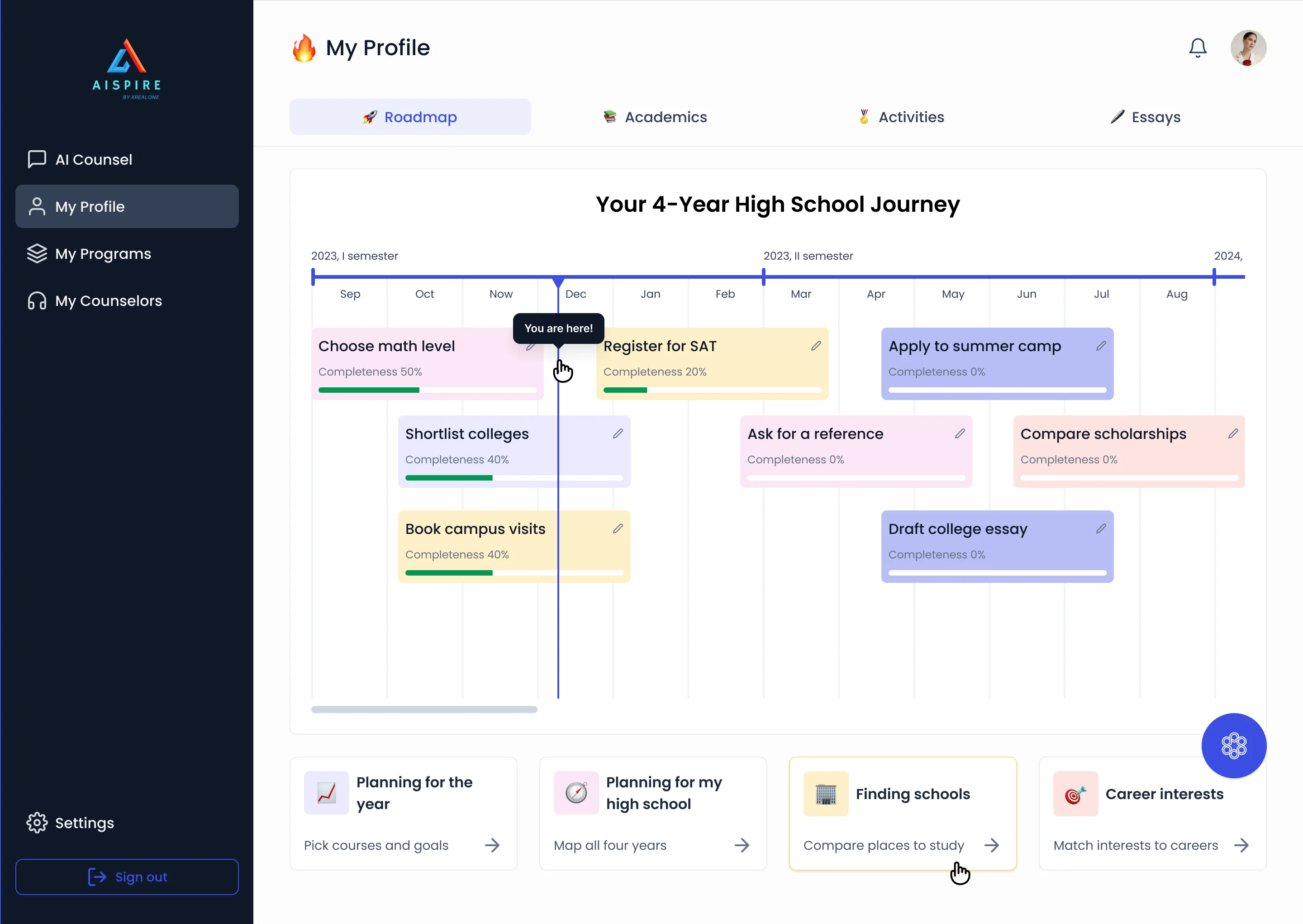Click the Completeness 20% text on SAT card
Screen dimensions: 1303x924
pyautogui.click(x=655, y=372)
